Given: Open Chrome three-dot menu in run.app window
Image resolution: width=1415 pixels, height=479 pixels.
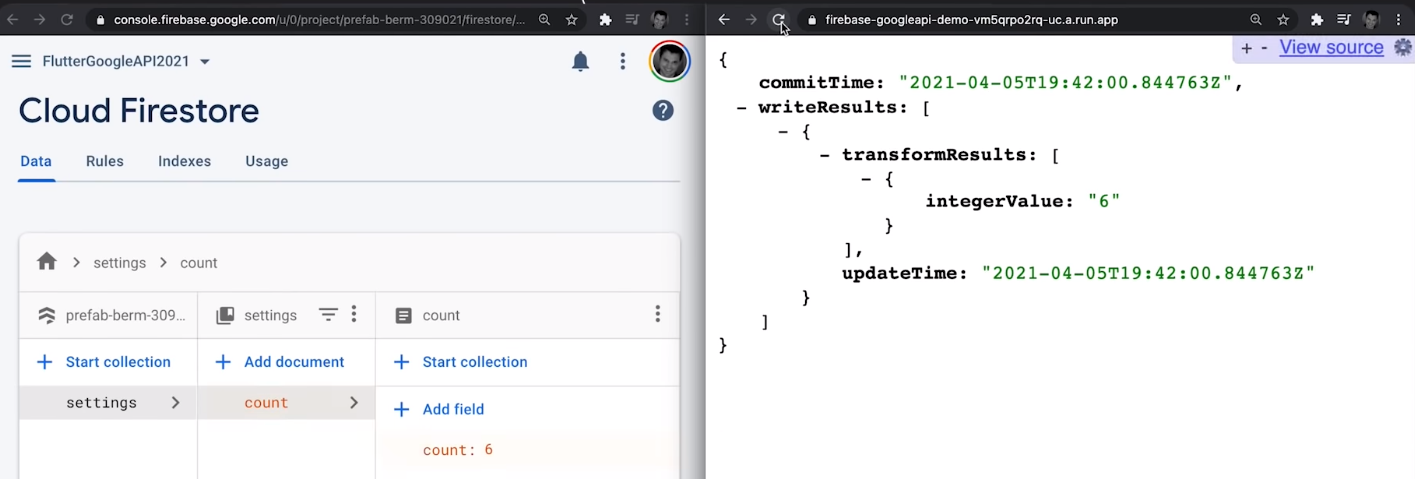Looking at the screenshot, I should pyautogui.click(x=1398, y=19).
